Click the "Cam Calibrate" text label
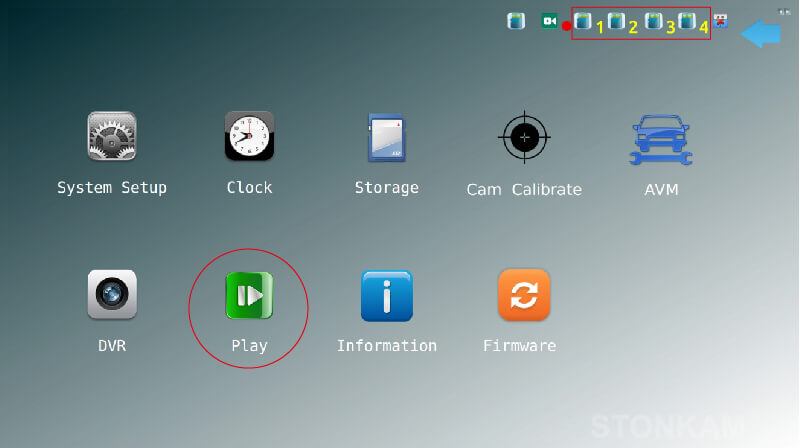The image size is (800, 448). (x=524, y=189)
